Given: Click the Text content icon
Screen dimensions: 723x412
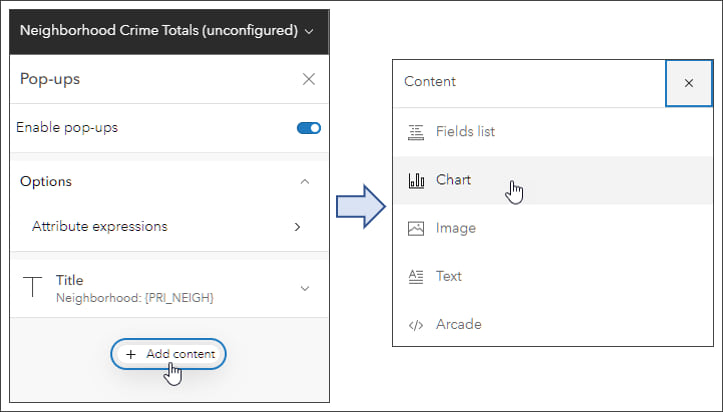Looking at the screenshot, I should [x=417, y=276].
